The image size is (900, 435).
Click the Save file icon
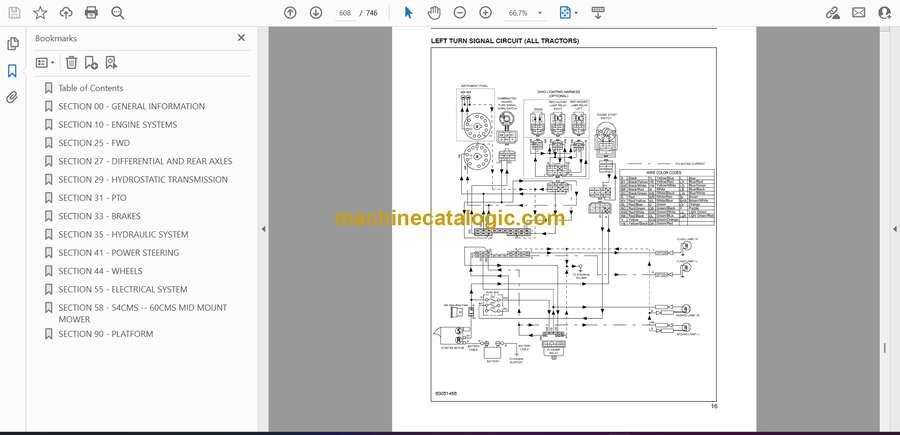tap(14, 13)
